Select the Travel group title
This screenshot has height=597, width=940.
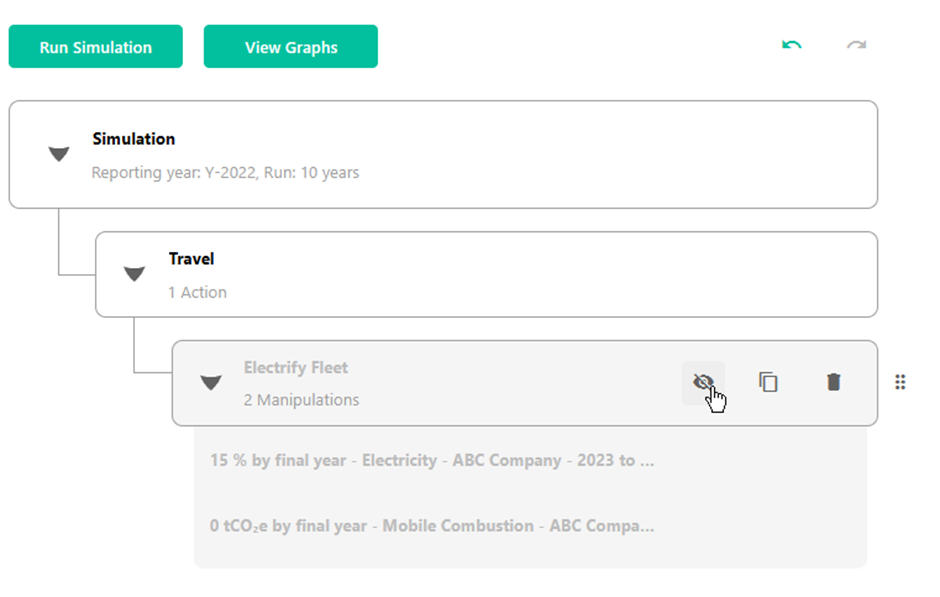(191, 259)
